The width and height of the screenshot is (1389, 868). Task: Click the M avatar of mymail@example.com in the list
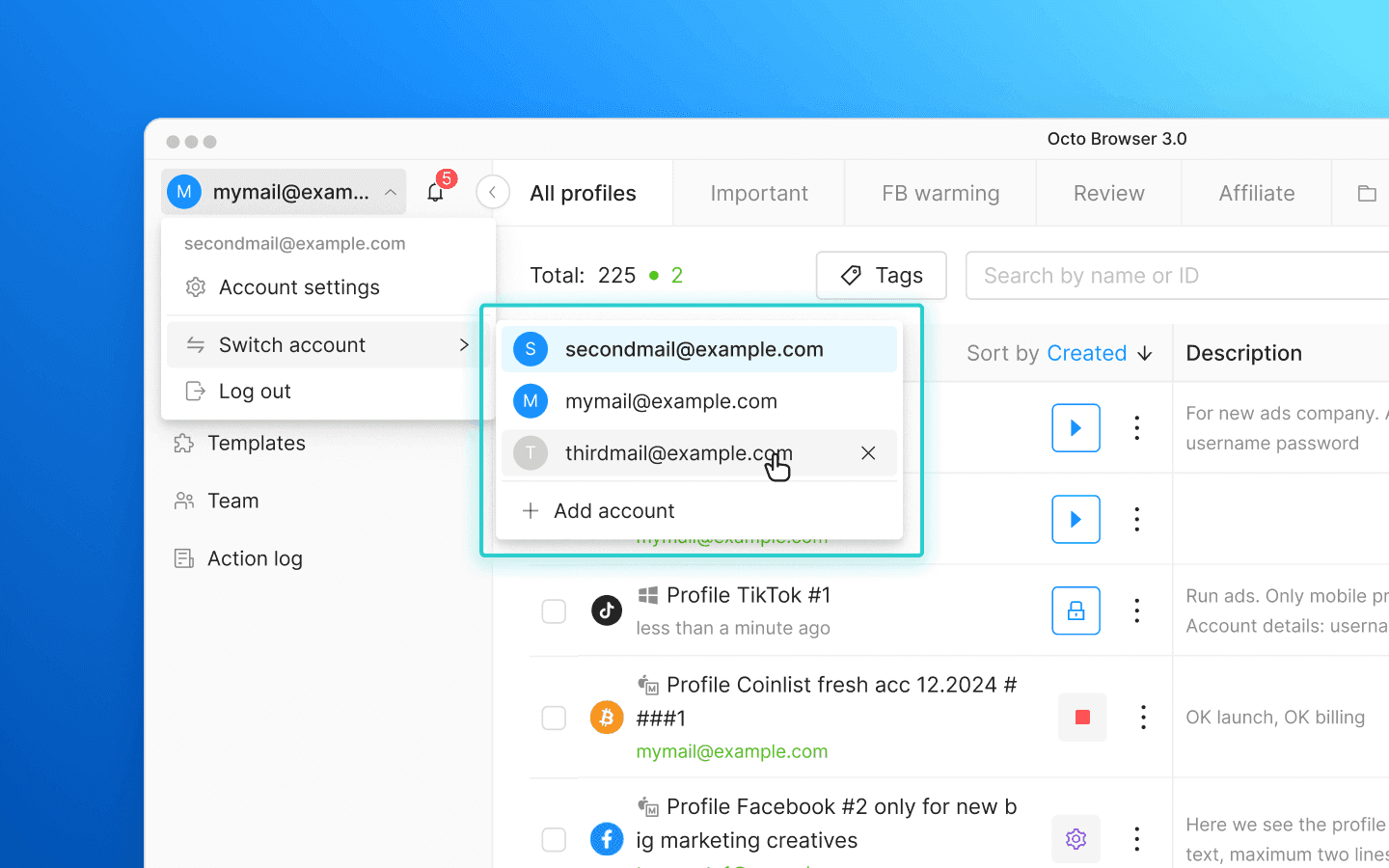[x=531, y=401]
